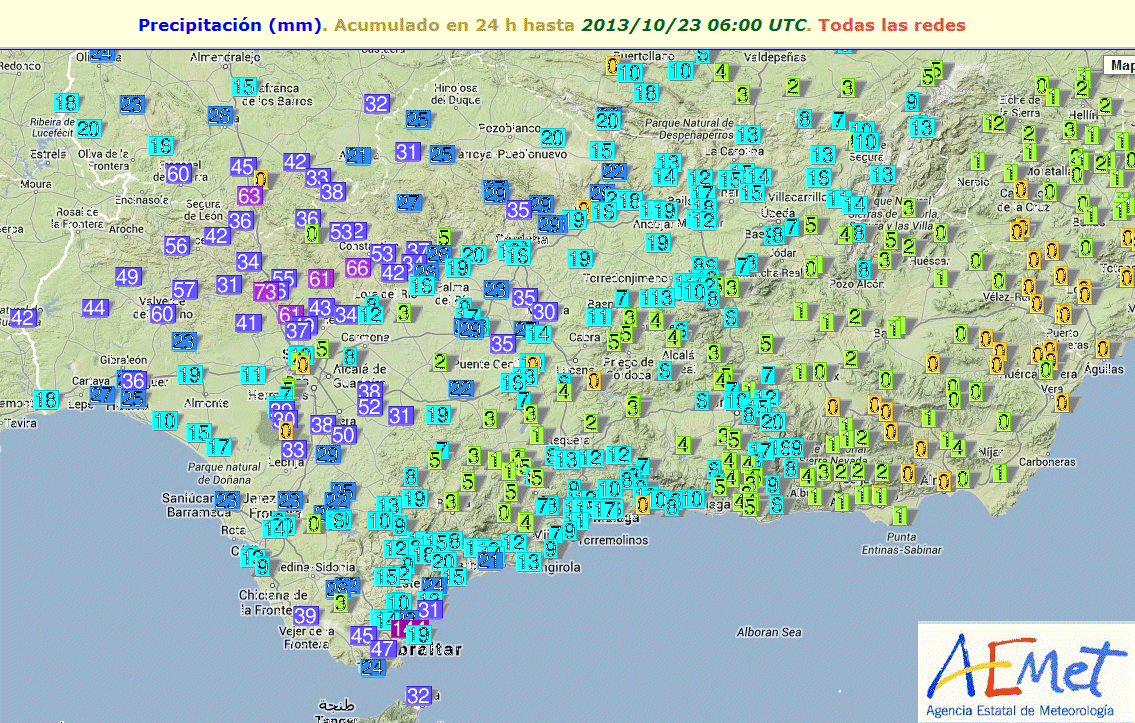This screenshot has width=1135, height=723.
Task: Select the La Carolina town label
Action: [733, 151]
